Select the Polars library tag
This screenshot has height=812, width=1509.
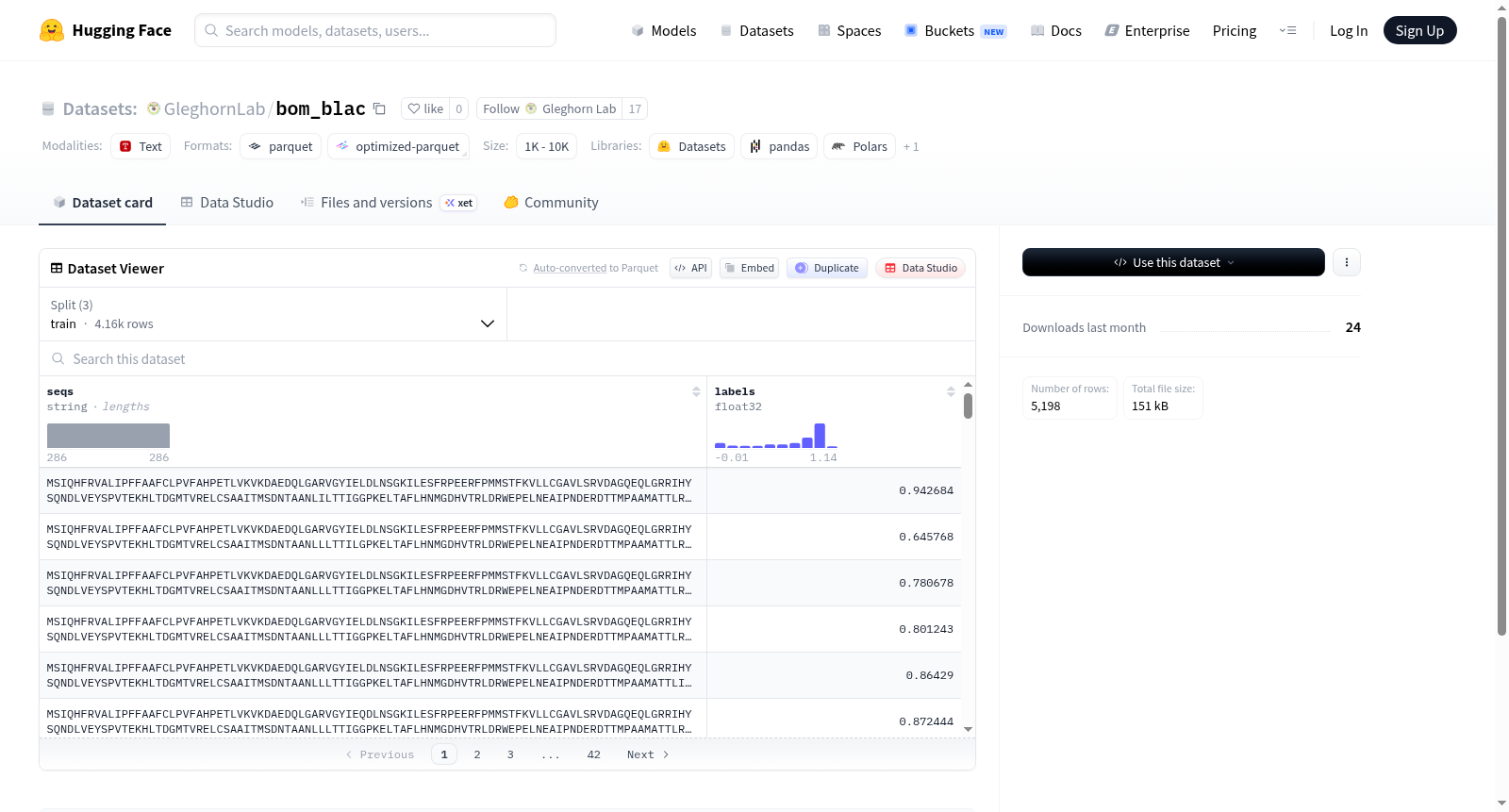click(859, 146)
